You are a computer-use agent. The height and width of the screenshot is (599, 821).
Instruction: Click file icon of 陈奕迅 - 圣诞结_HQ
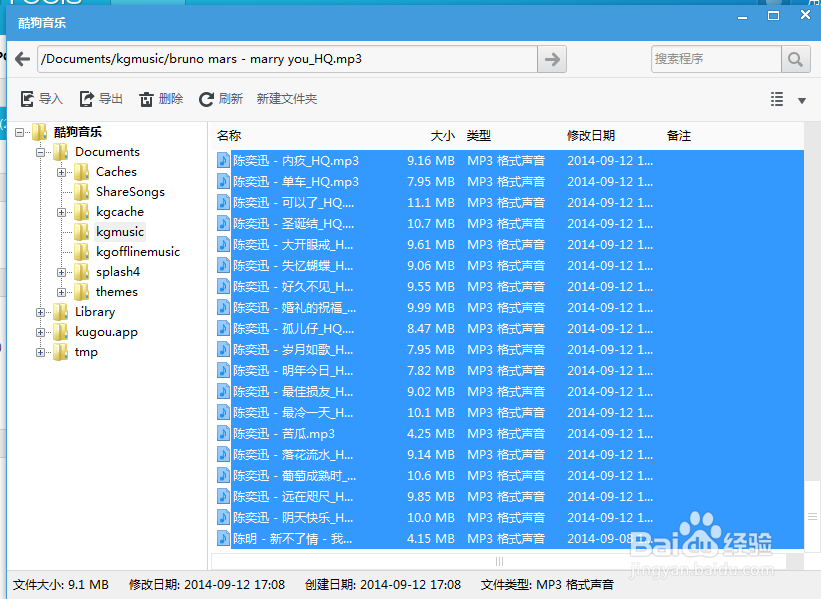coord(224,223)
